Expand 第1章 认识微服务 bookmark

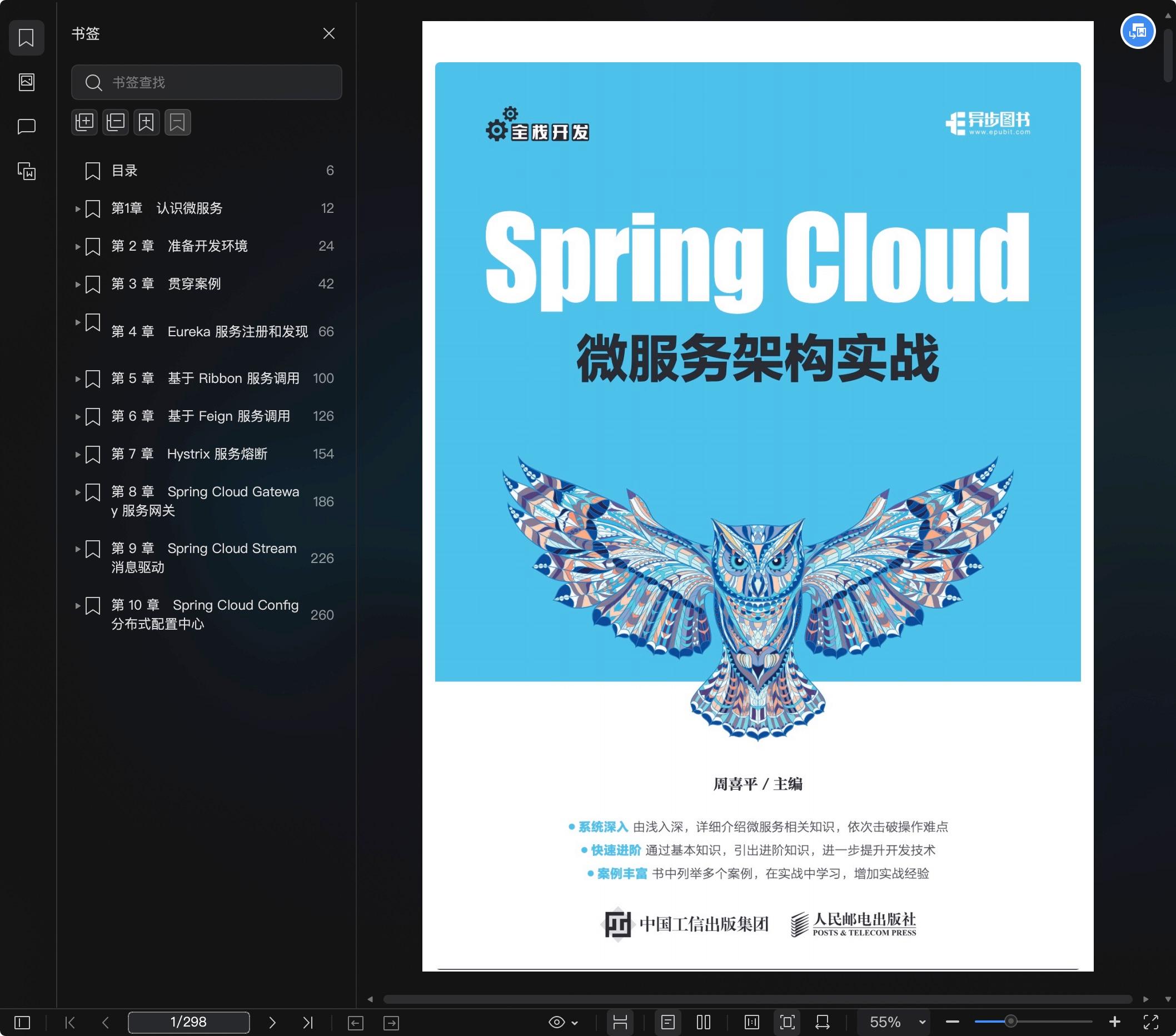(77, 209)
